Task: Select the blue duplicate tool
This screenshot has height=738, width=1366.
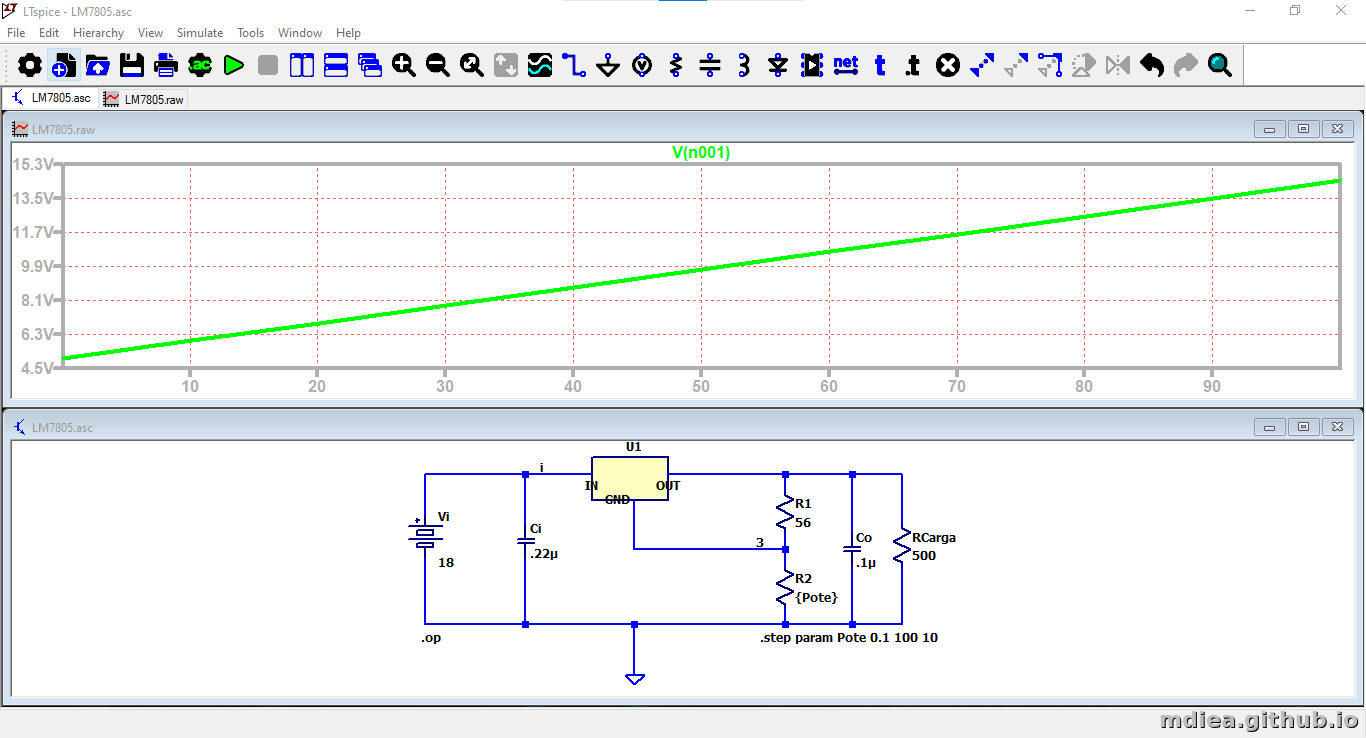Action: (982, 66)
